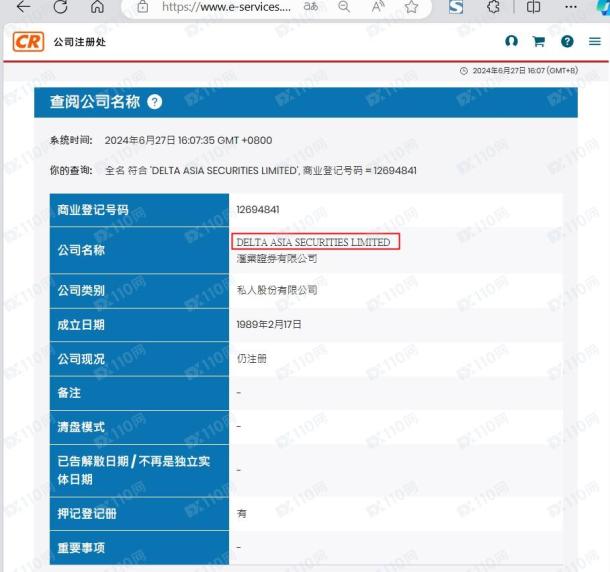Click the 成立日期 row header
This screenshot has height=572, width=610.
coord(139,325)
